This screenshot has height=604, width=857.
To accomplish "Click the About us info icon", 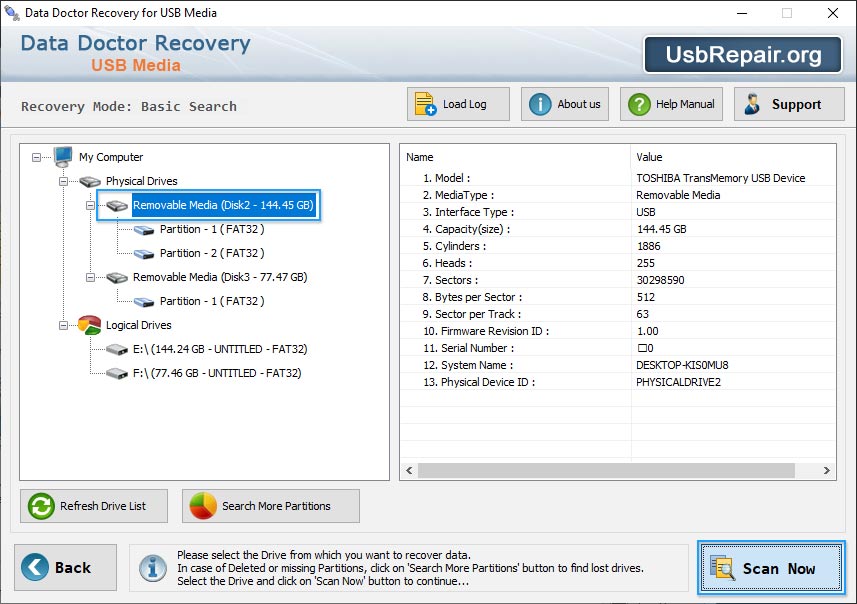I will 540,104.
